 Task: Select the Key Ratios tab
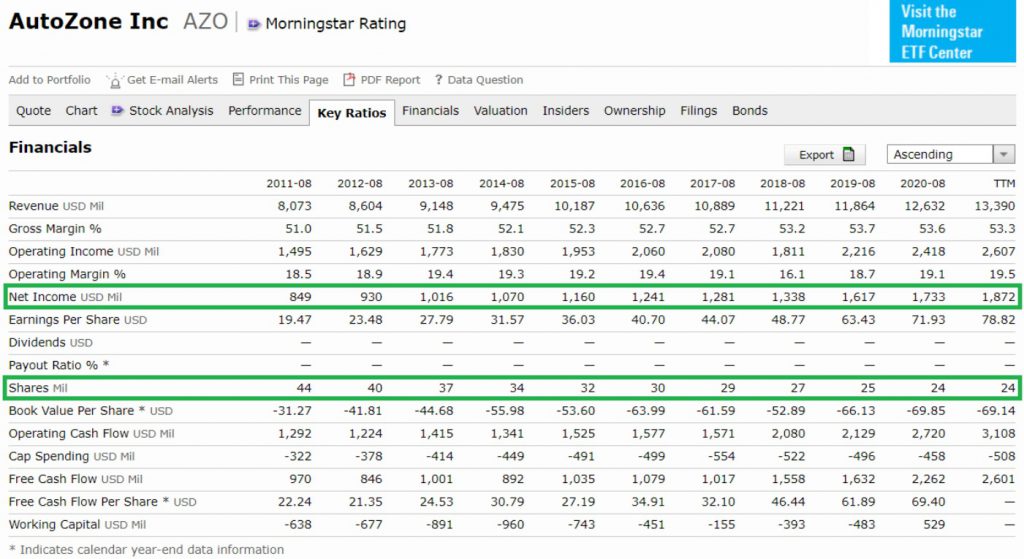click(351, 112)
